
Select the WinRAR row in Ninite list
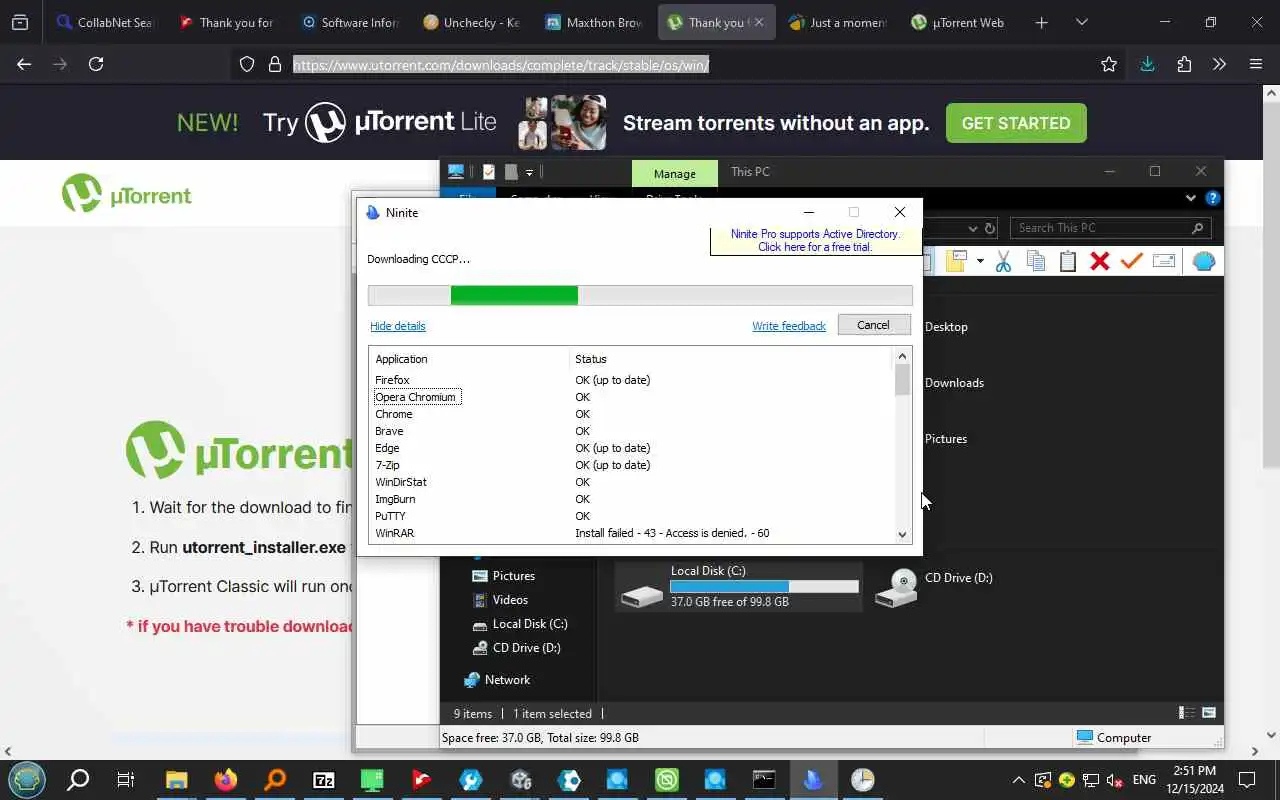pos(632,533)
